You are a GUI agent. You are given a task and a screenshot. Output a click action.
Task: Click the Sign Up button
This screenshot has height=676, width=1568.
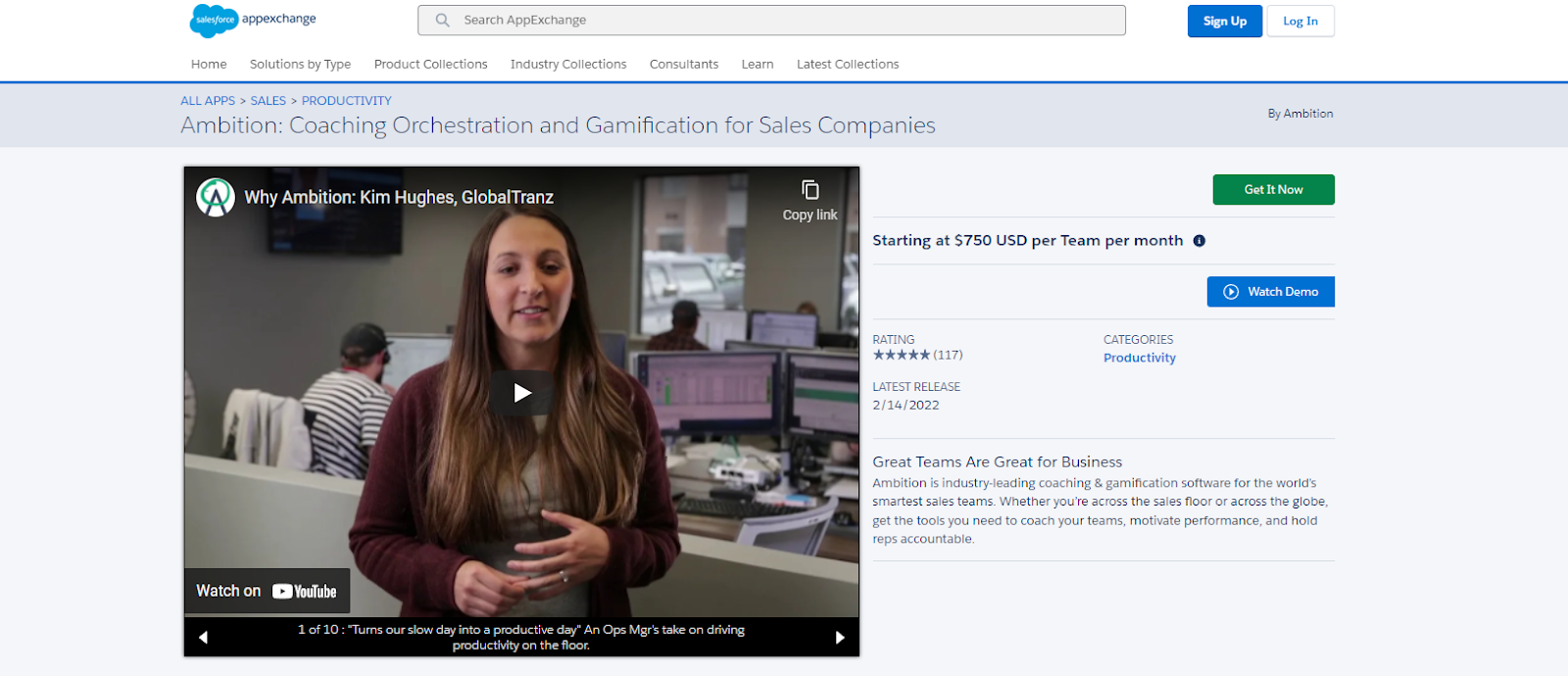pos(1225,21)
